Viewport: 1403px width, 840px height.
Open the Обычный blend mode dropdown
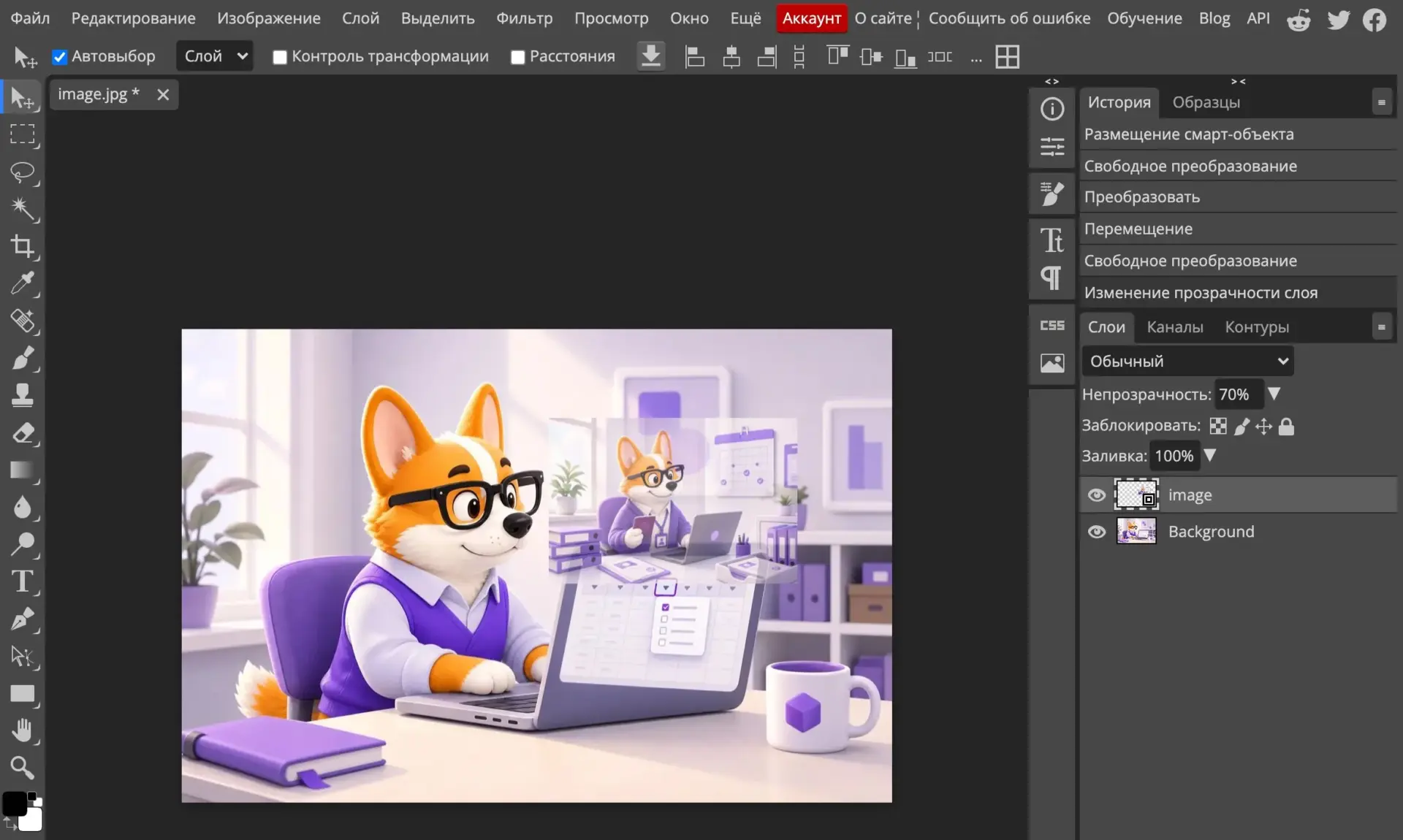[x=1187, y=362]
